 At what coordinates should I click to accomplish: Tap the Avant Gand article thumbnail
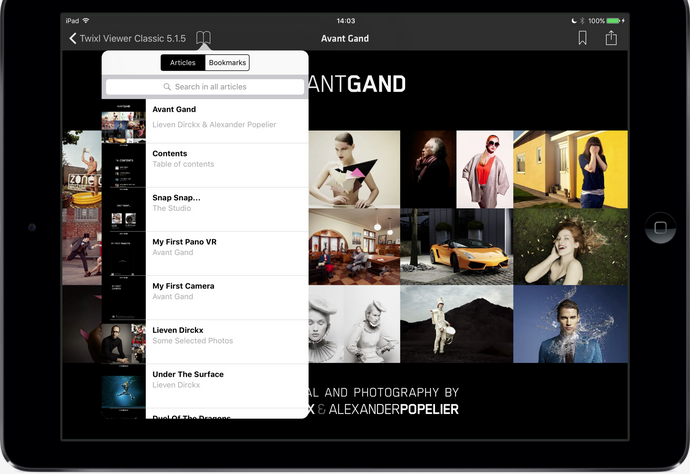pos(124,121)
